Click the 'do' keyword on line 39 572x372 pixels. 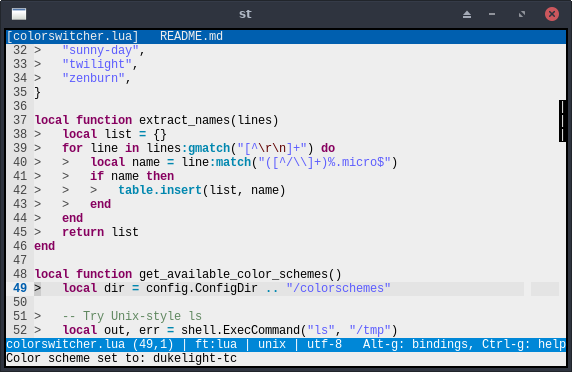coord(328,148)
